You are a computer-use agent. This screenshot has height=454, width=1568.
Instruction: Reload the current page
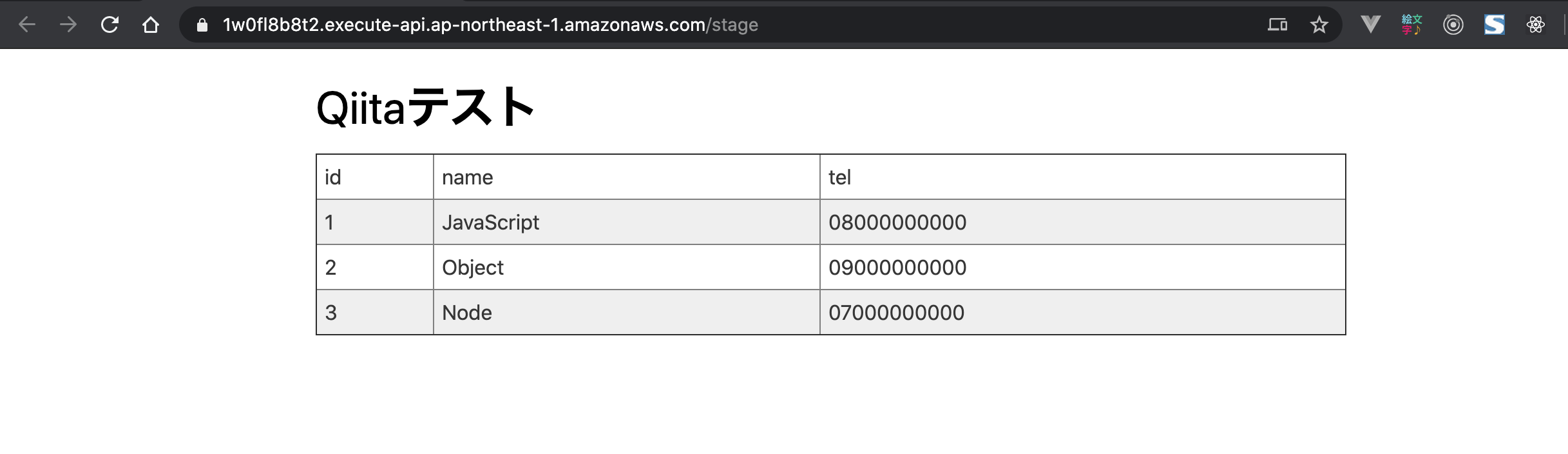(110, 25)
